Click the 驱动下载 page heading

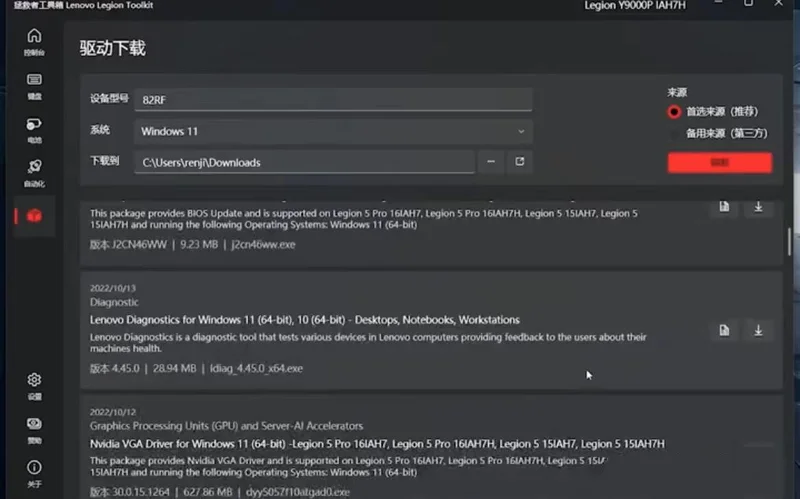[113, 48]
